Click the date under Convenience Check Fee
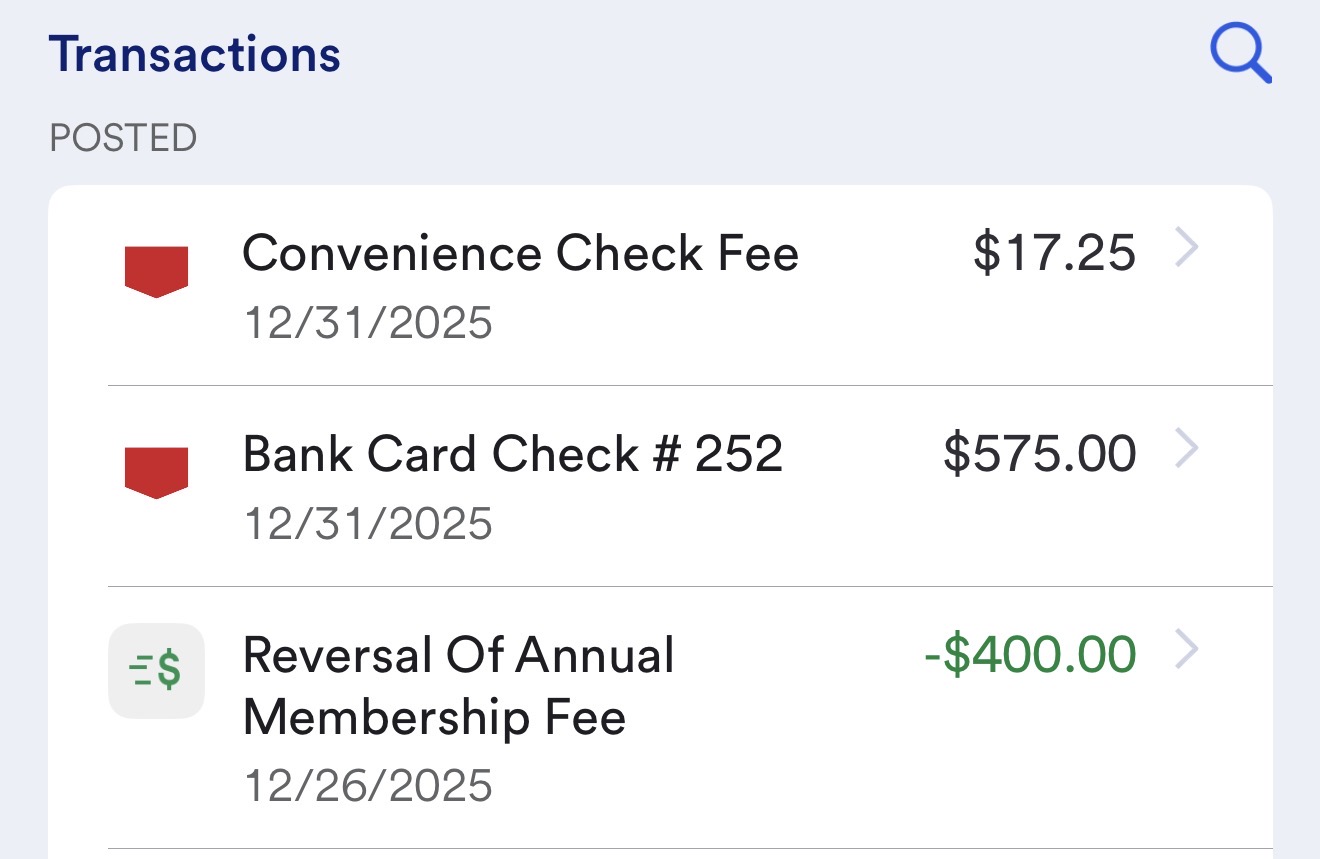Image resolution: width=1320 pixels, height=859 pixels. pos(368,323)
